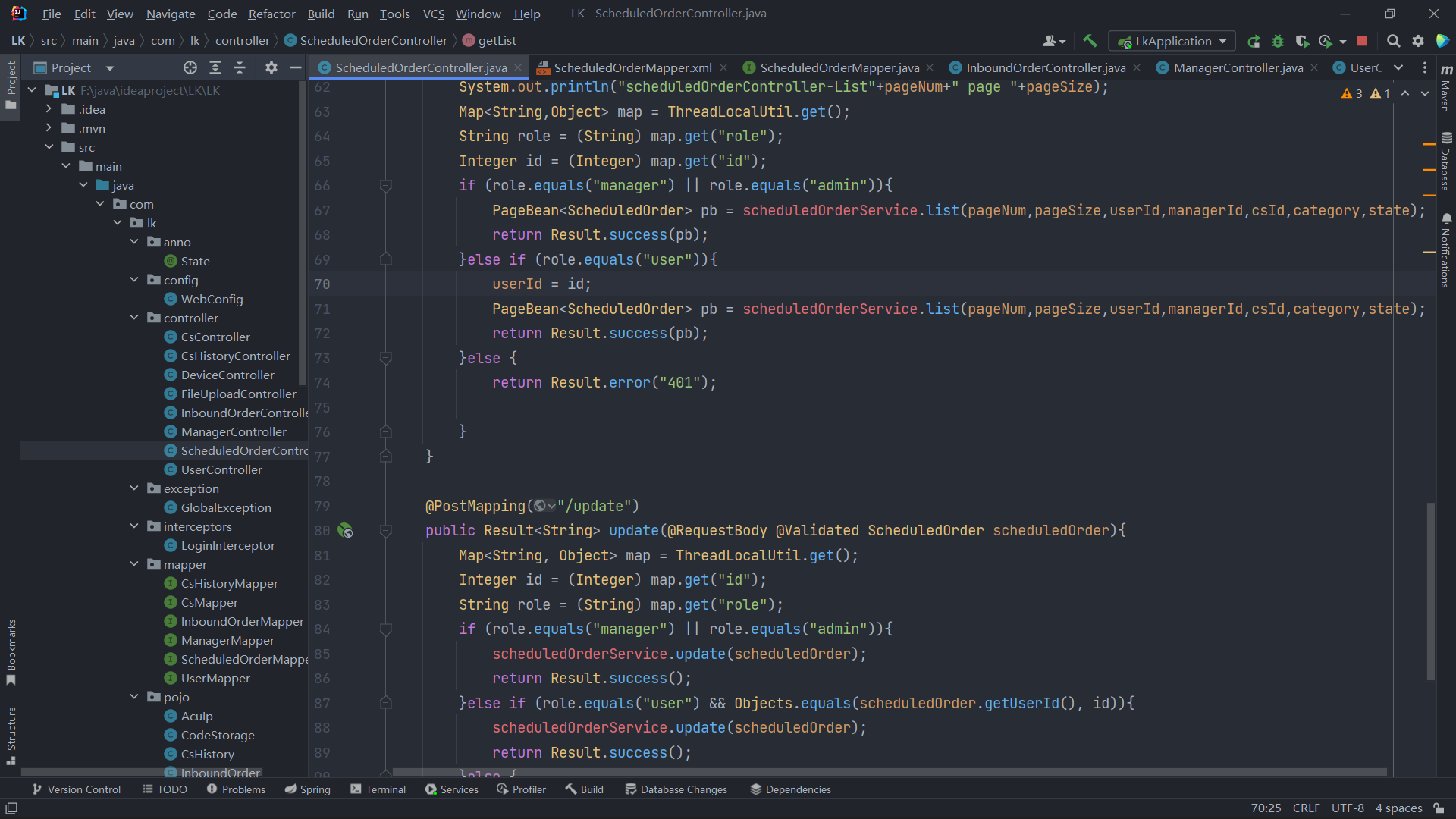Collapse all nodes in the Project panel
This screenshot has height=819, width=1456.
point(240,67)
